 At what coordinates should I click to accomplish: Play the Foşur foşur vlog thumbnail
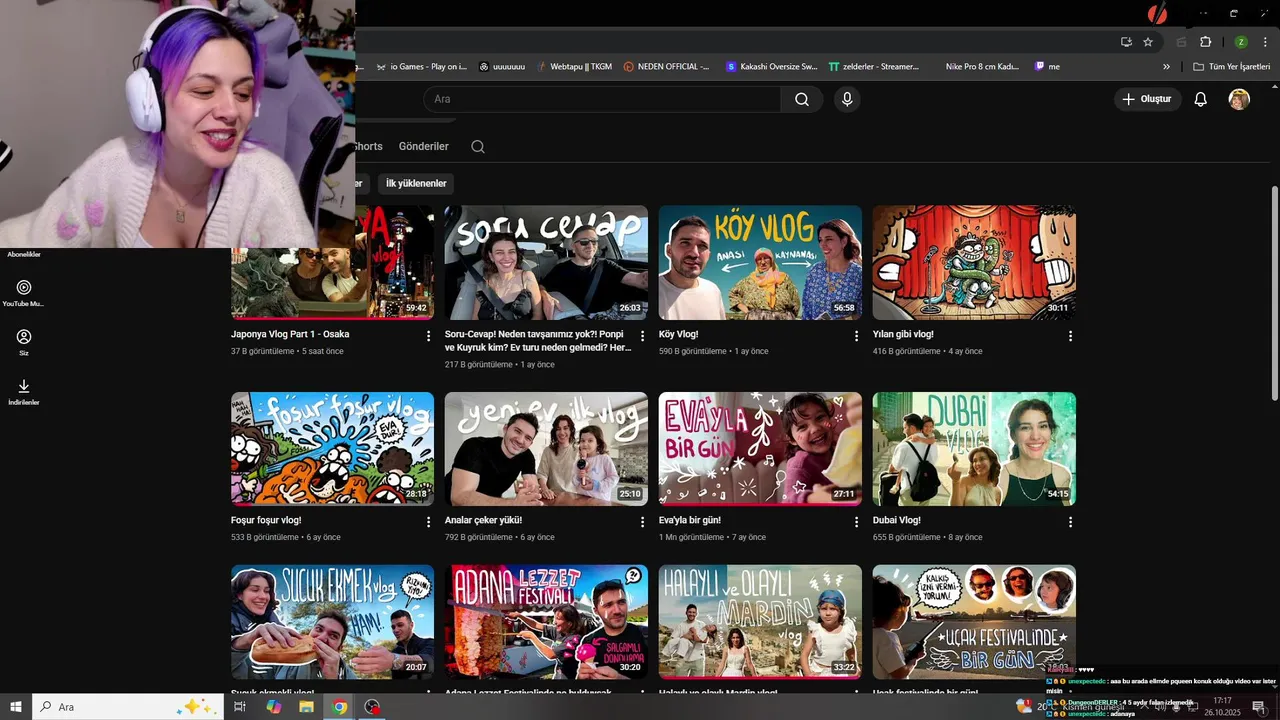[x=332, y=448]
